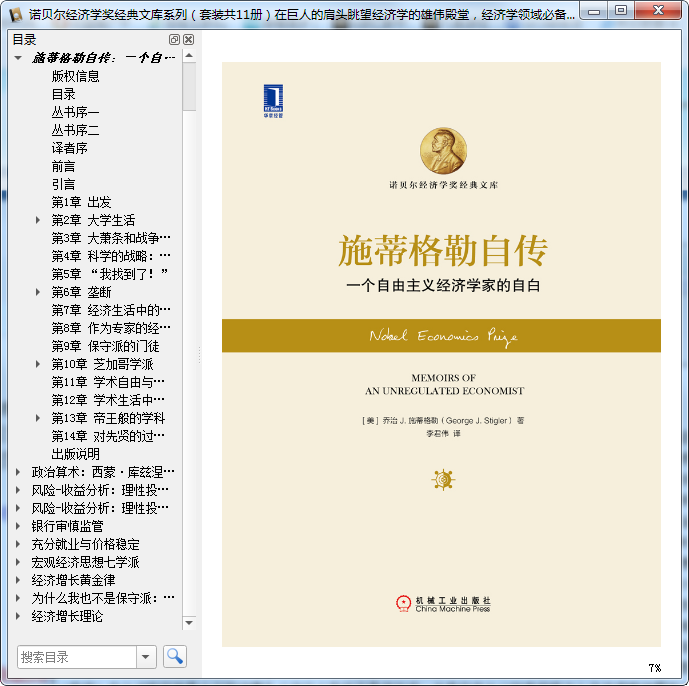689x686 pixels.
Task: Expand 经济增长理论 book
Action: 18,616
